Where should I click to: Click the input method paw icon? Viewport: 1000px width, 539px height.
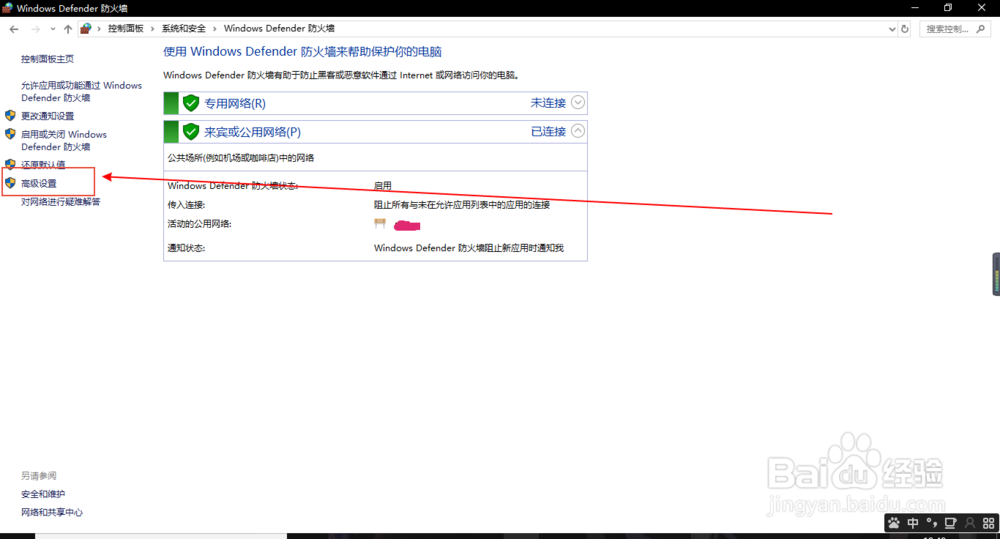(x=894, y=524)
